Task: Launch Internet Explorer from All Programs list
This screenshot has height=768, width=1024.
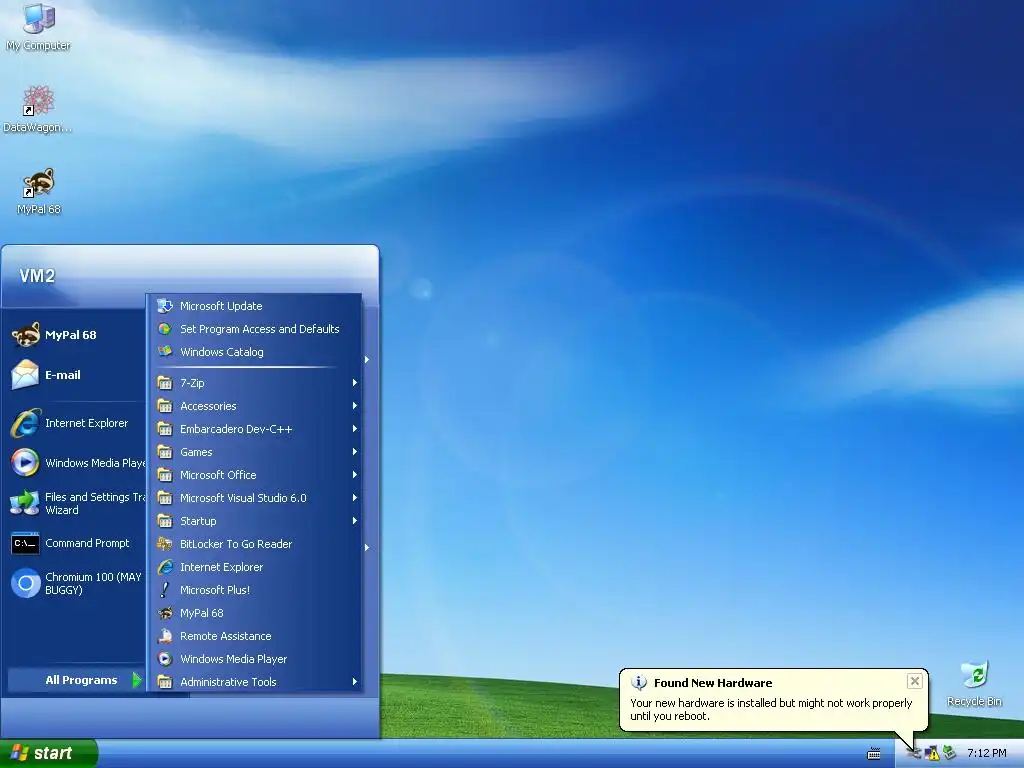Action: (255, 567)
